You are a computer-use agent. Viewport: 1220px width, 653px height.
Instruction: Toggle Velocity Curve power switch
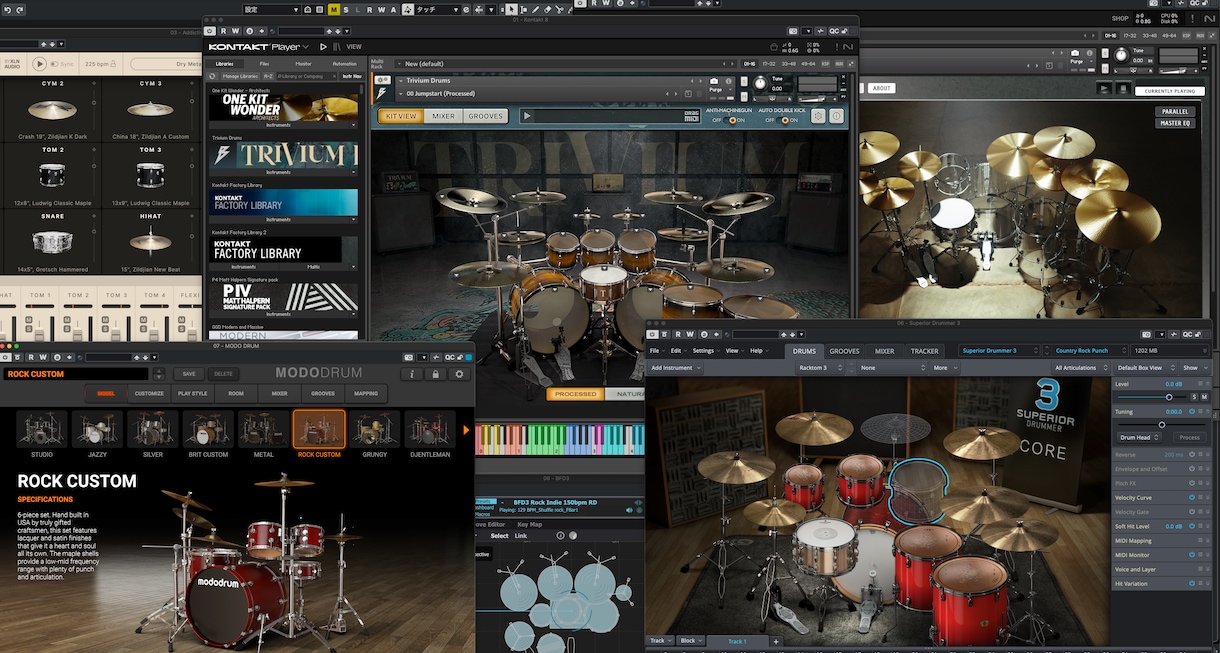click(x=1192, y=497)
